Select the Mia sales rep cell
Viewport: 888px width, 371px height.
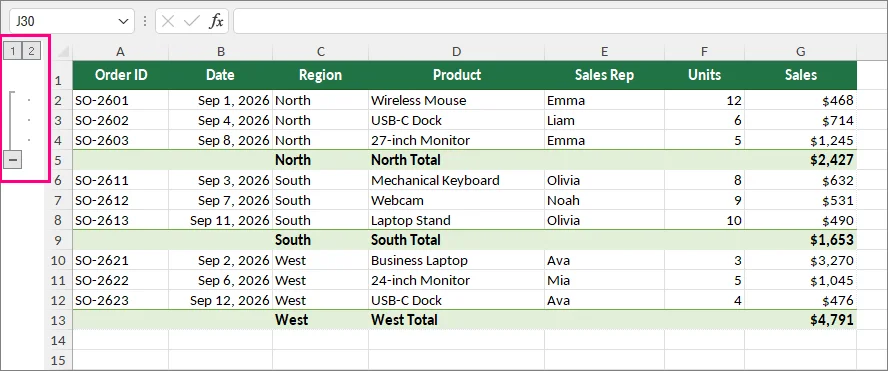tap(604, 280)
